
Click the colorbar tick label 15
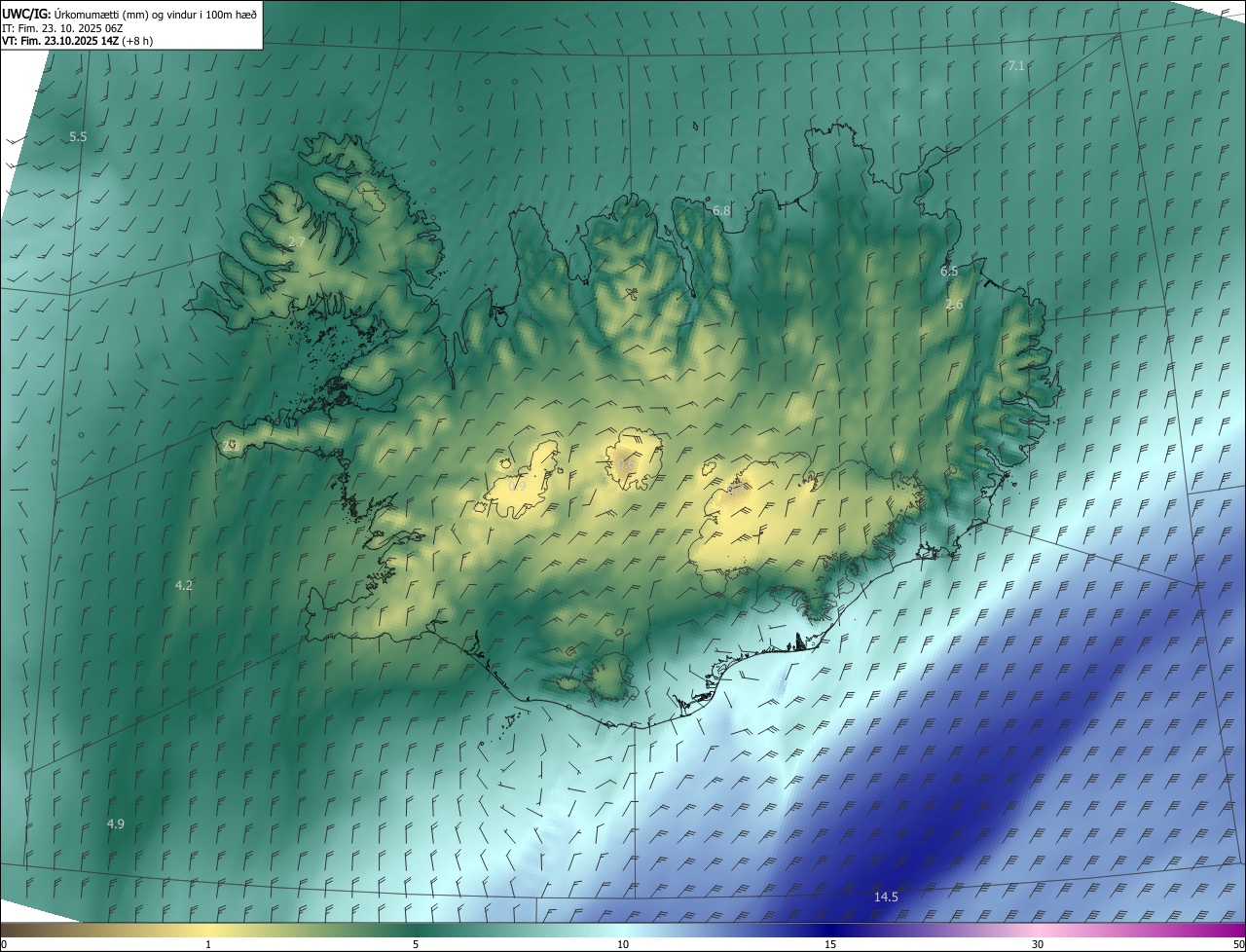(x=830, y=944)
